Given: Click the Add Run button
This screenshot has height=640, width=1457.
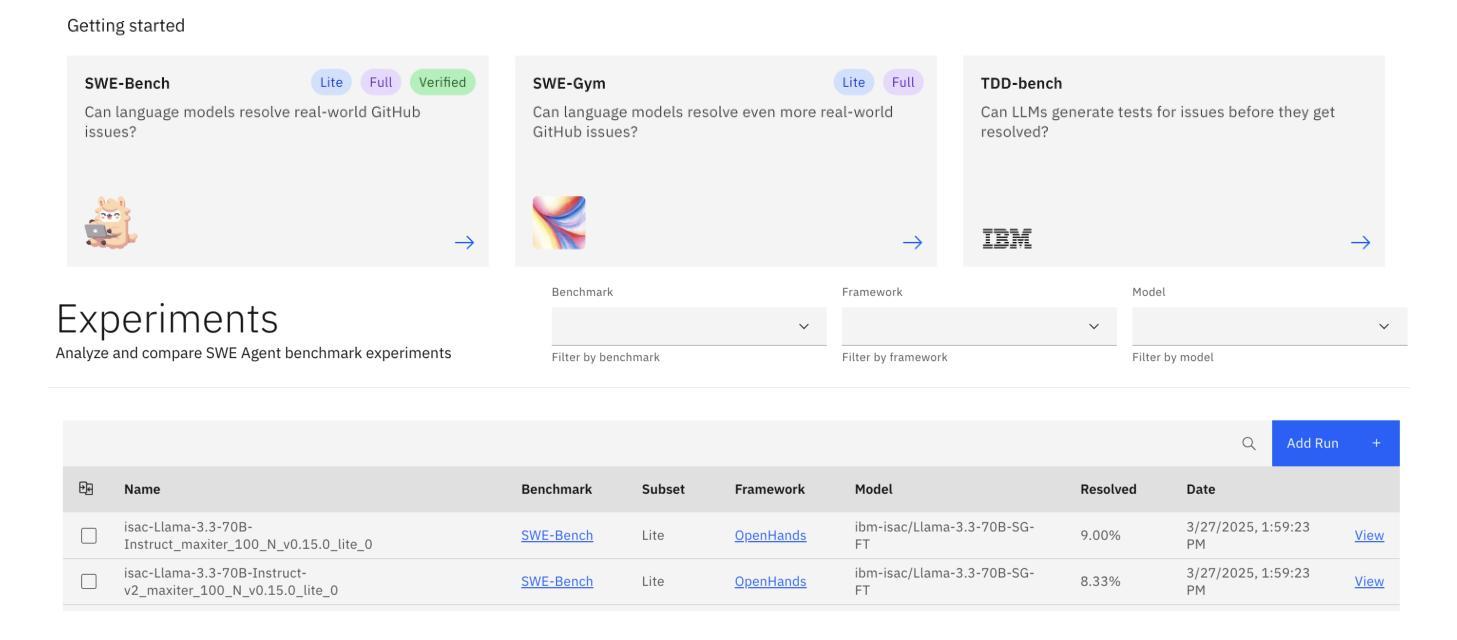Looking at the screenshot, I should (1335, 443).
